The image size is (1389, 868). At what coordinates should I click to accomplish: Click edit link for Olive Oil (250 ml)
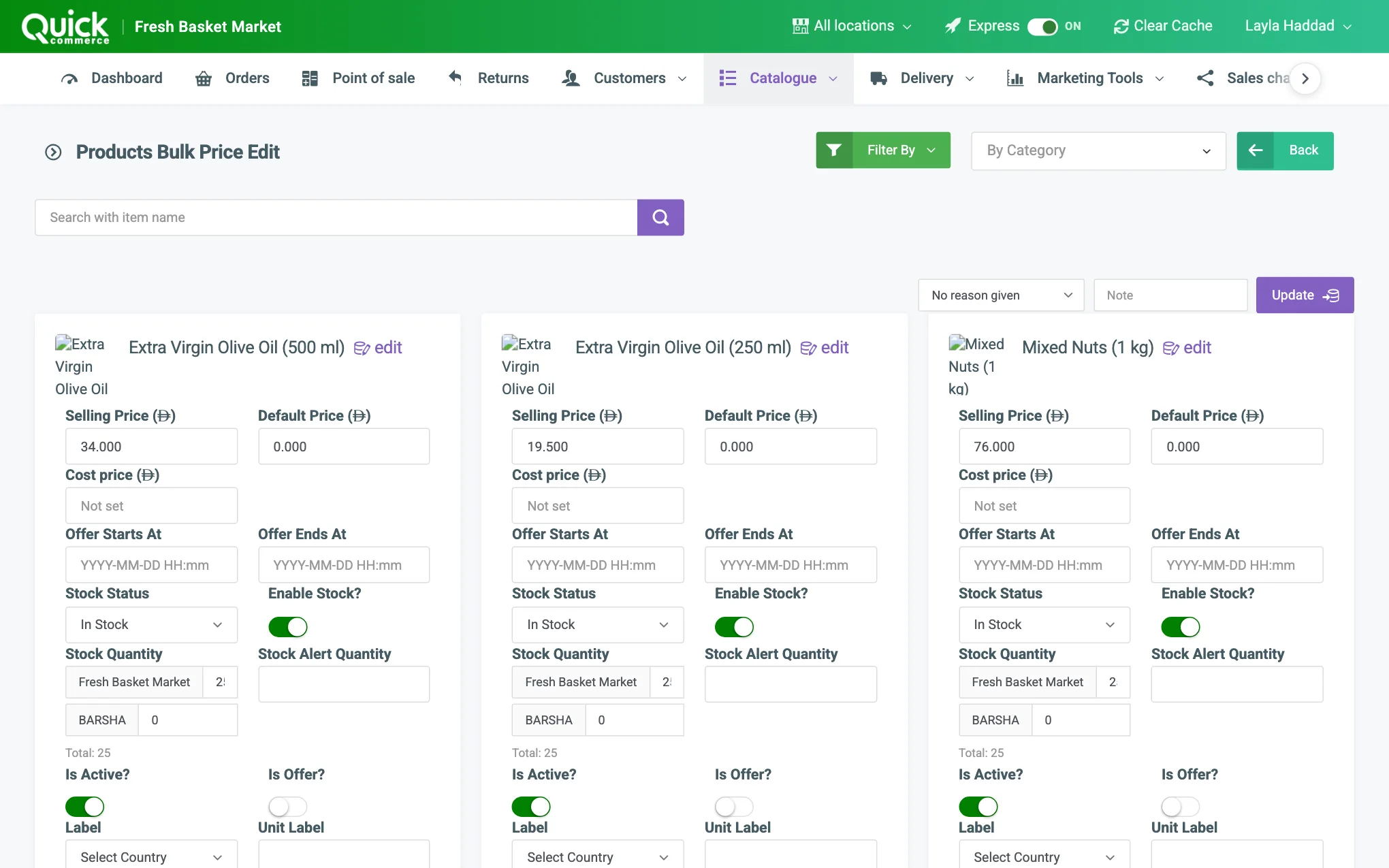825,348
